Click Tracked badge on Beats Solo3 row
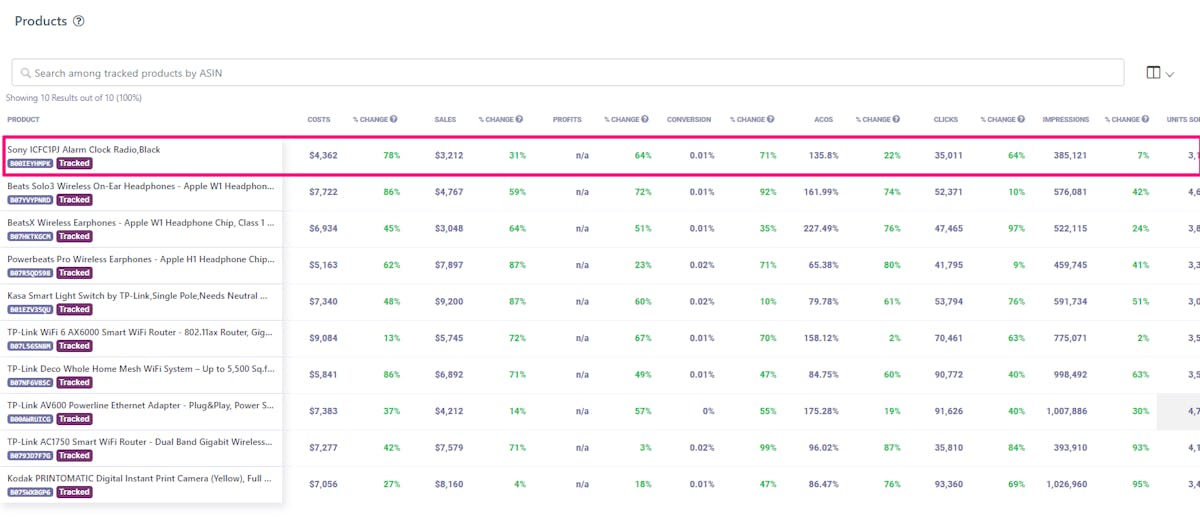Screen dimensions: 1200x529 [74, 199]
